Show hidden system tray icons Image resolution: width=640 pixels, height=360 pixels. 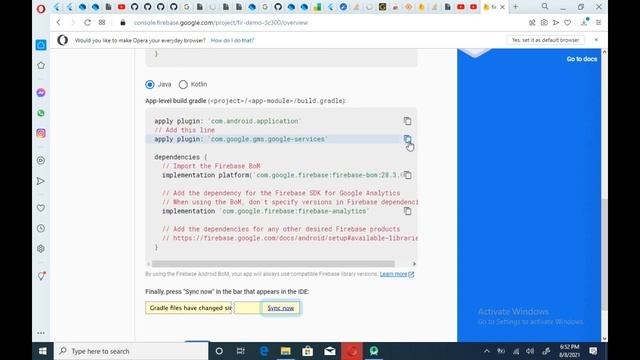[487, 351]
